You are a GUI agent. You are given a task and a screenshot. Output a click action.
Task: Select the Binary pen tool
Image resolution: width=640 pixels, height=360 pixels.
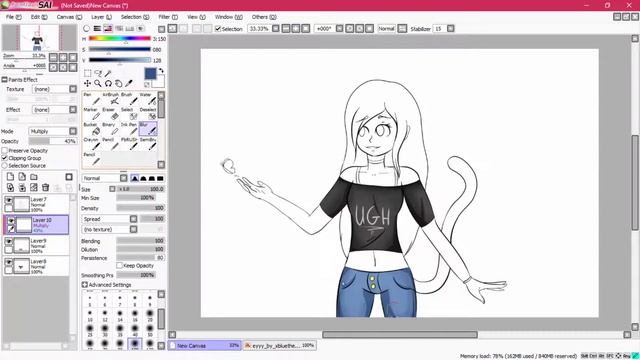point(110,129)
